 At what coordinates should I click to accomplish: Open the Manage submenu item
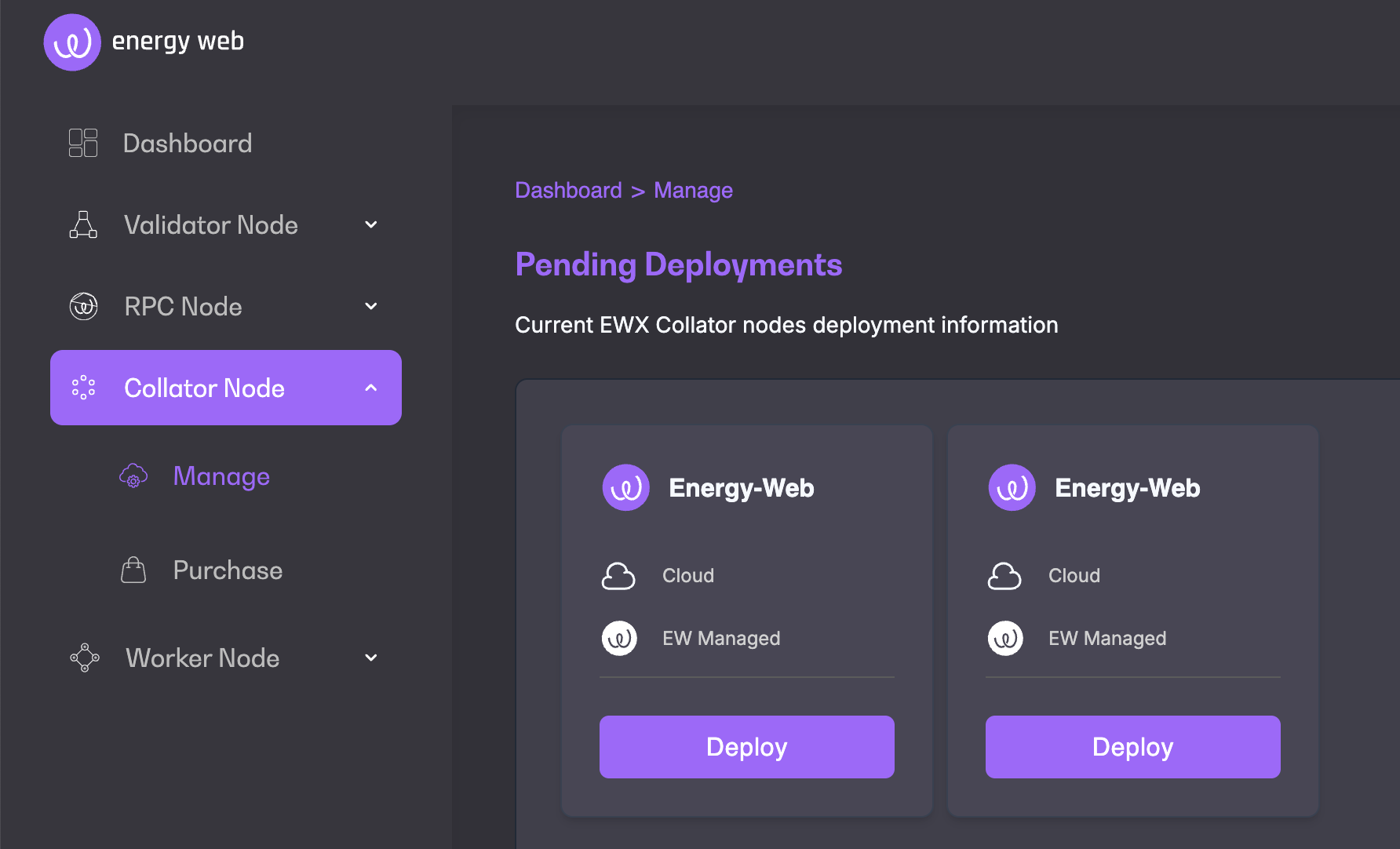221,476
